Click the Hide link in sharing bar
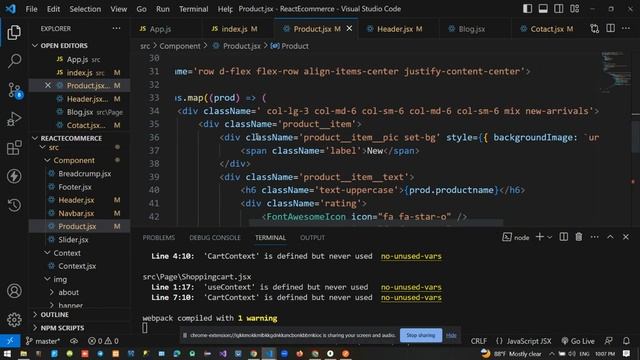This screenshot has width=640, height=360. 451,335
